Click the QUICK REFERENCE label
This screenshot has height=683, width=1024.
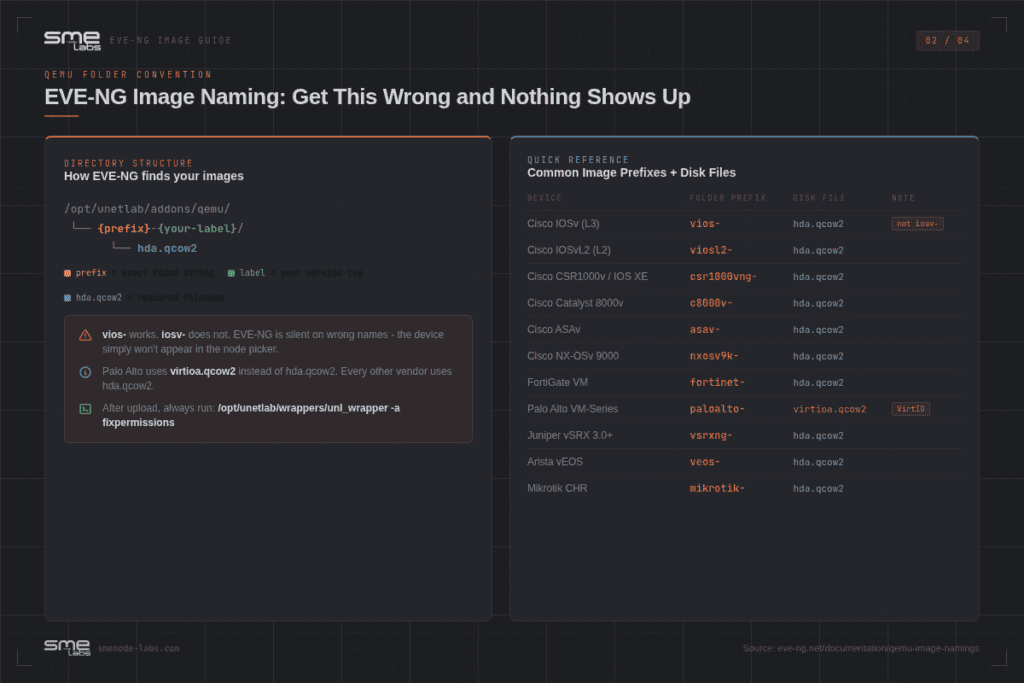(x=578, y=160)
